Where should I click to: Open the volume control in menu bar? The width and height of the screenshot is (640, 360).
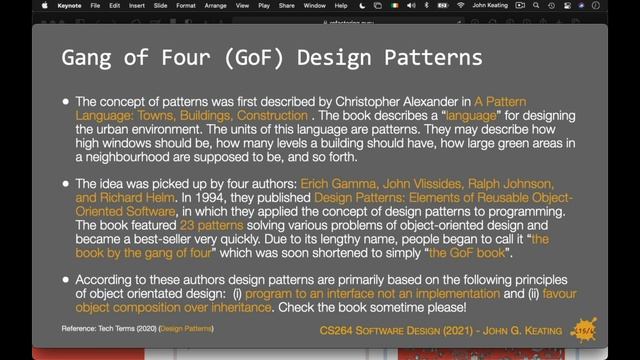coord(411,6)
